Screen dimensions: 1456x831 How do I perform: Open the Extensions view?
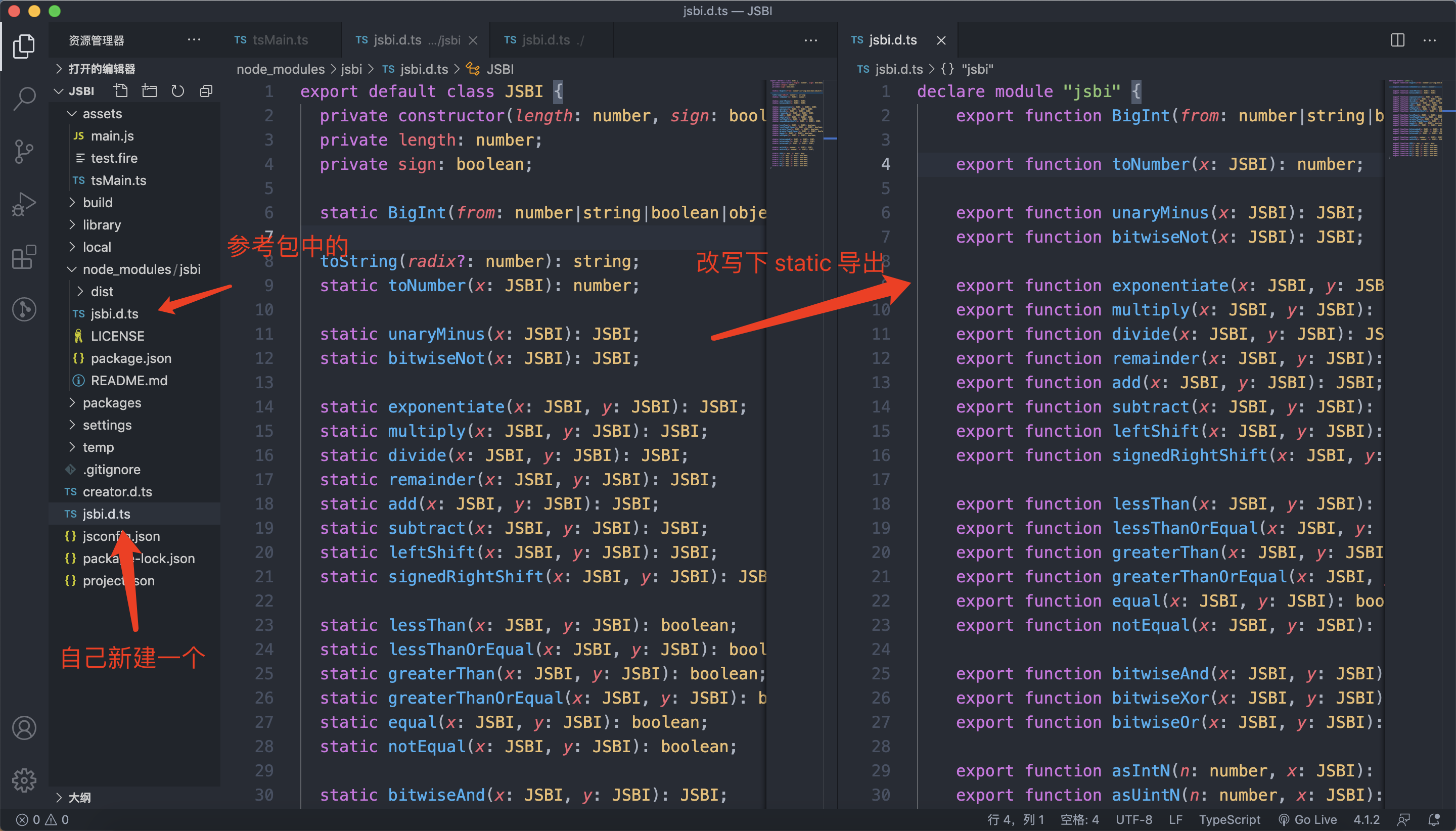24,257
